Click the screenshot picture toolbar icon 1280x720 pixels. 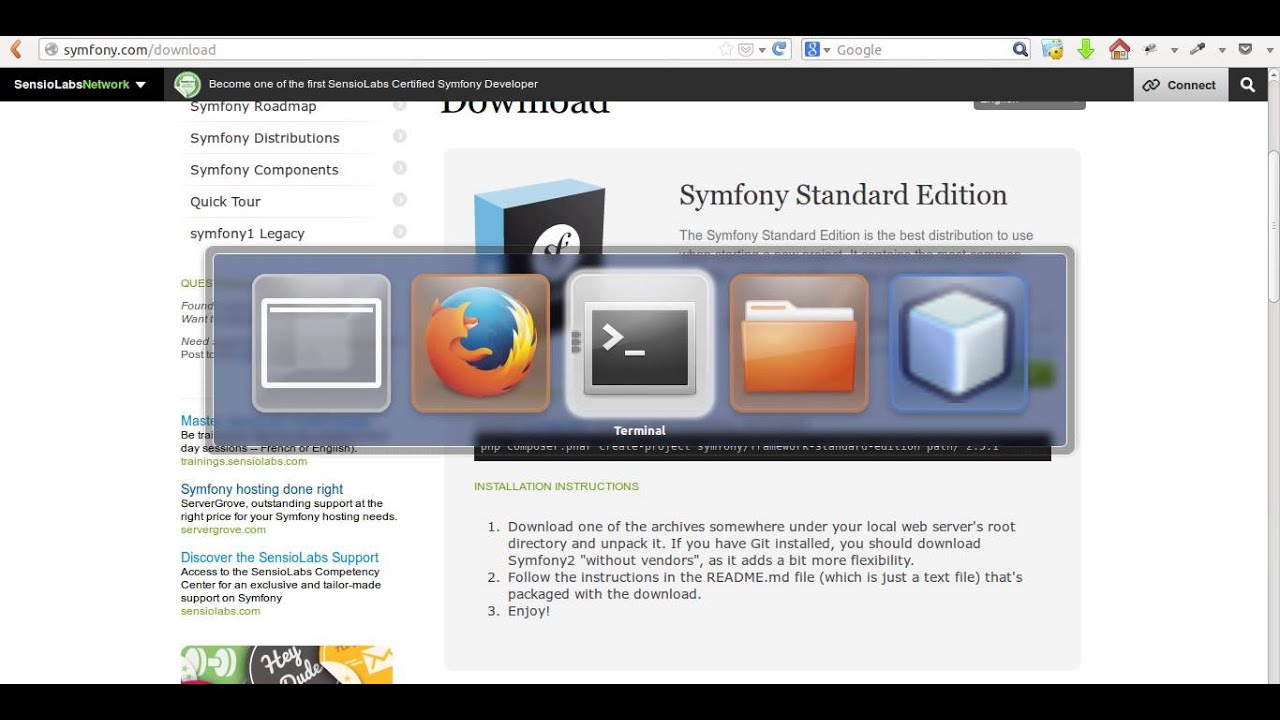point(1052,49)
